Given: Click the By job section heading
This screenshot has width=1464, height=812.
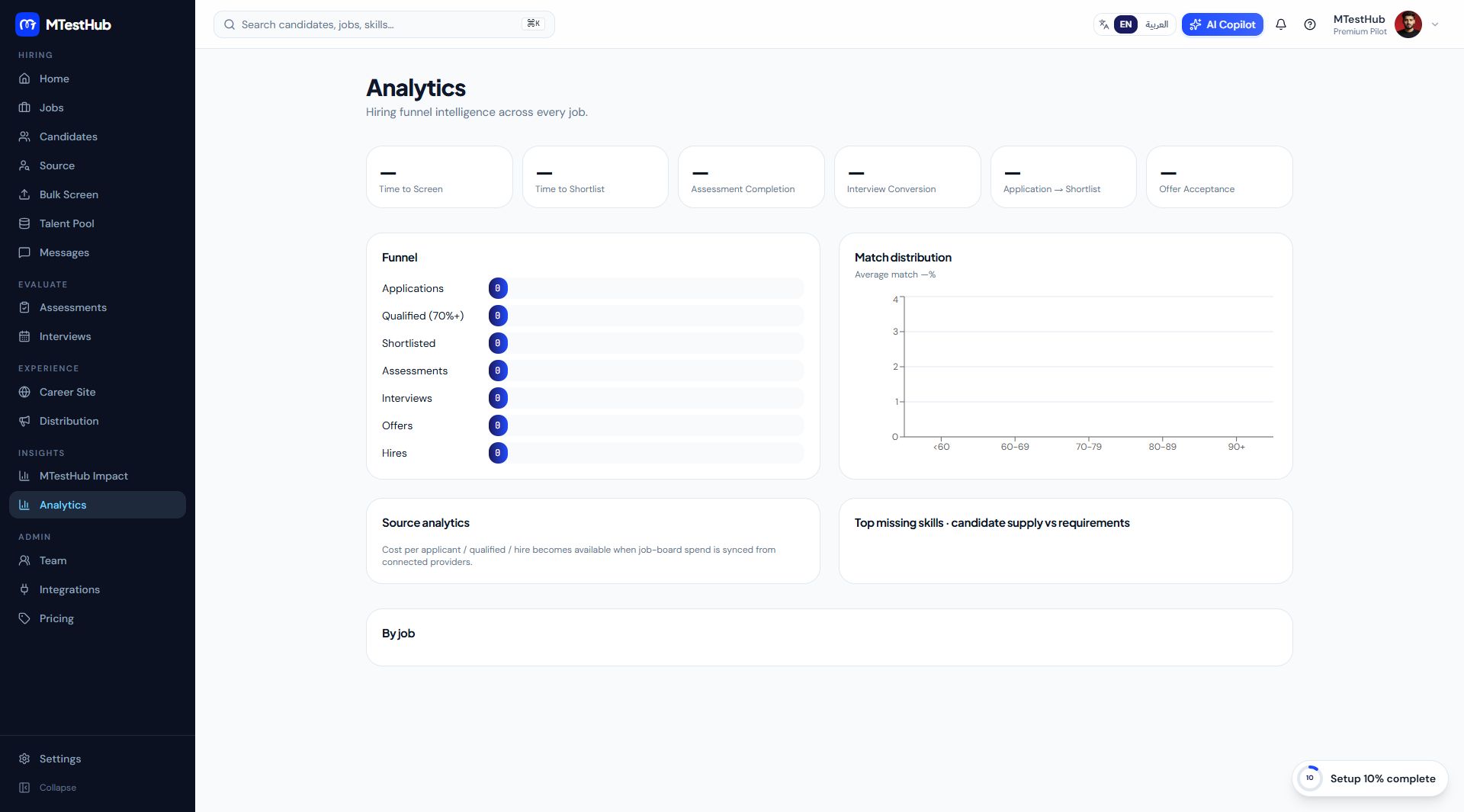Looking at the screenshot, I should pyautogui.click(x=398, y=634).
